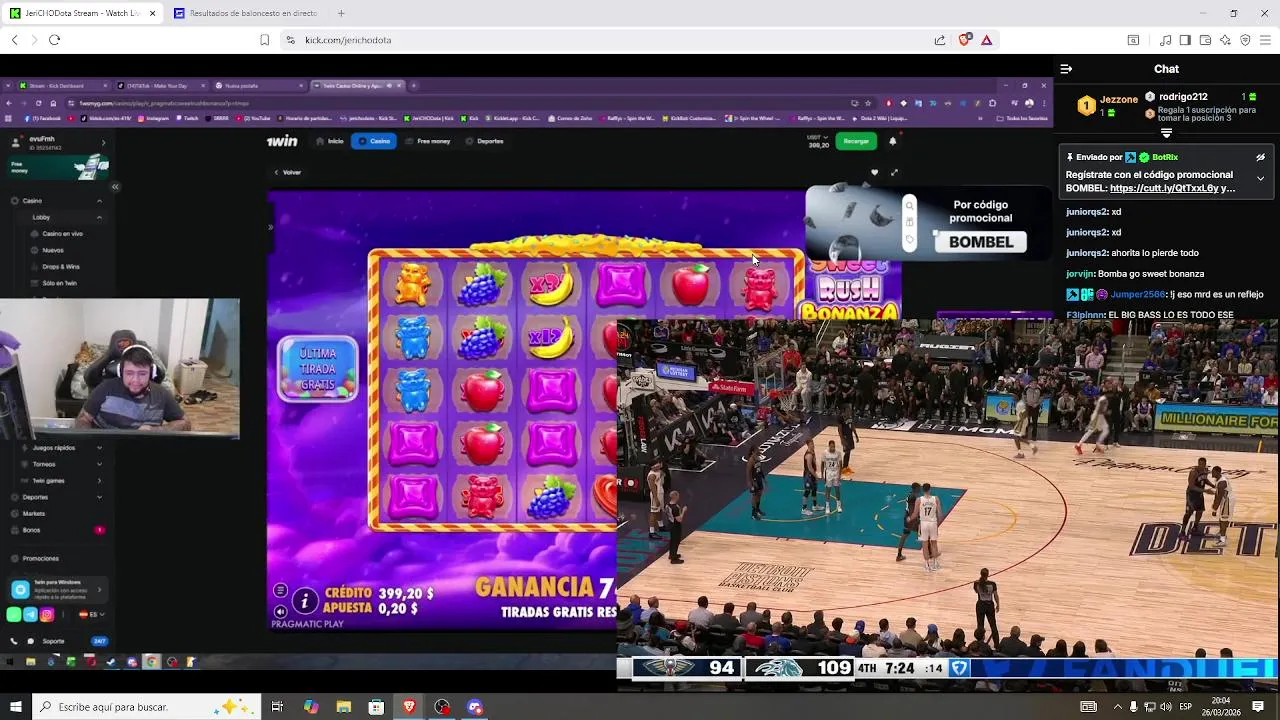Open the Windows Start menu
Viewport: 1280px width, 720px height.
(15, 707)
